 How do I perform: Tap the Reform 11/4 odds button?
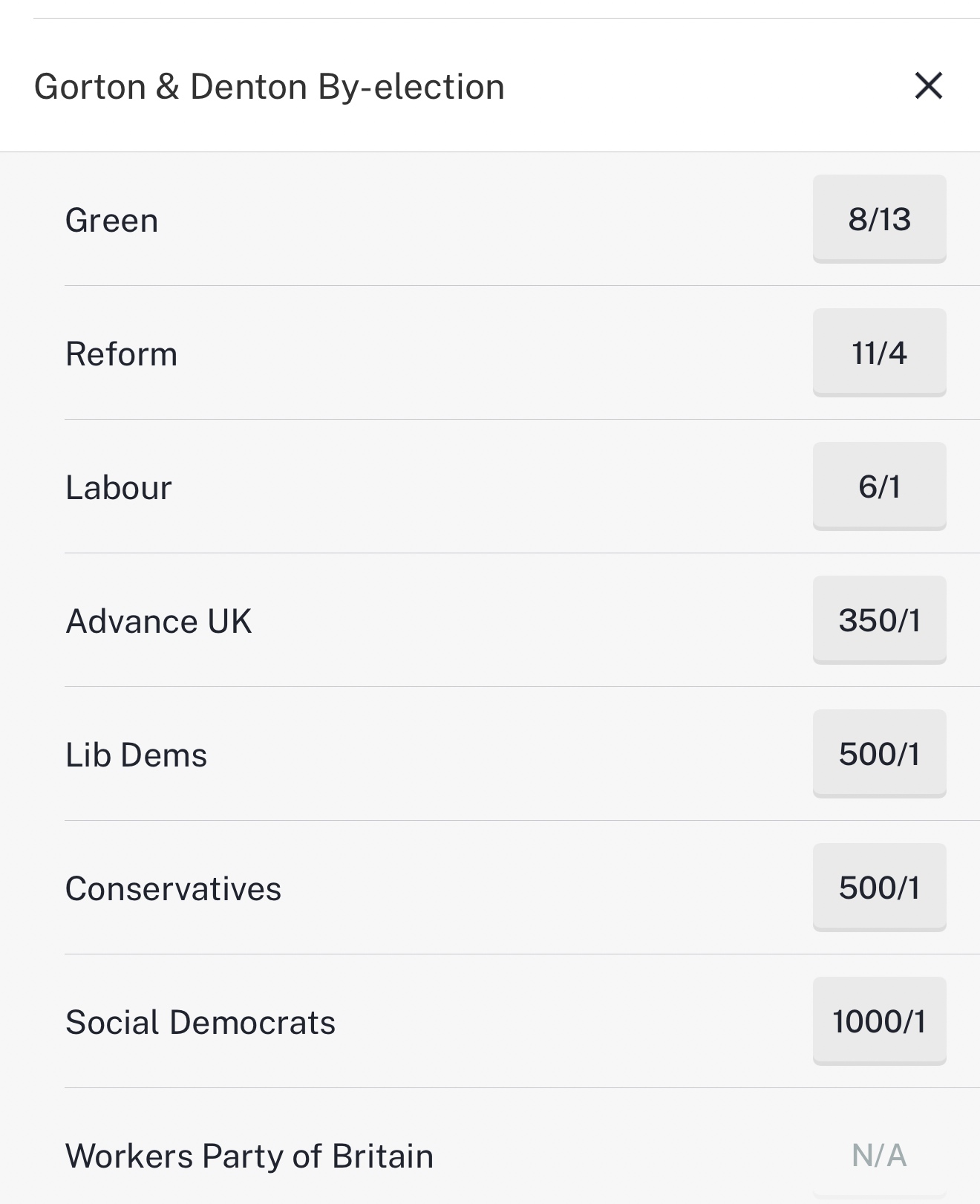coord(879,353)
